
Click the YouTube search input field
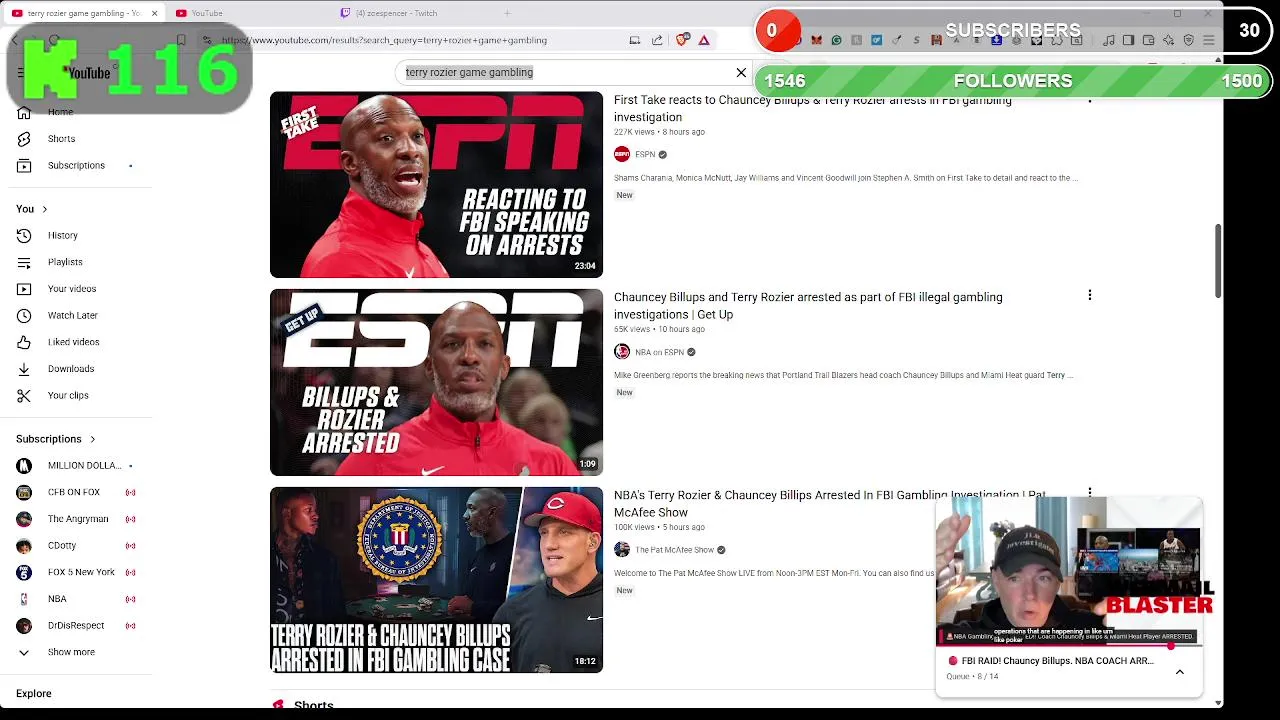coord(565,72)
